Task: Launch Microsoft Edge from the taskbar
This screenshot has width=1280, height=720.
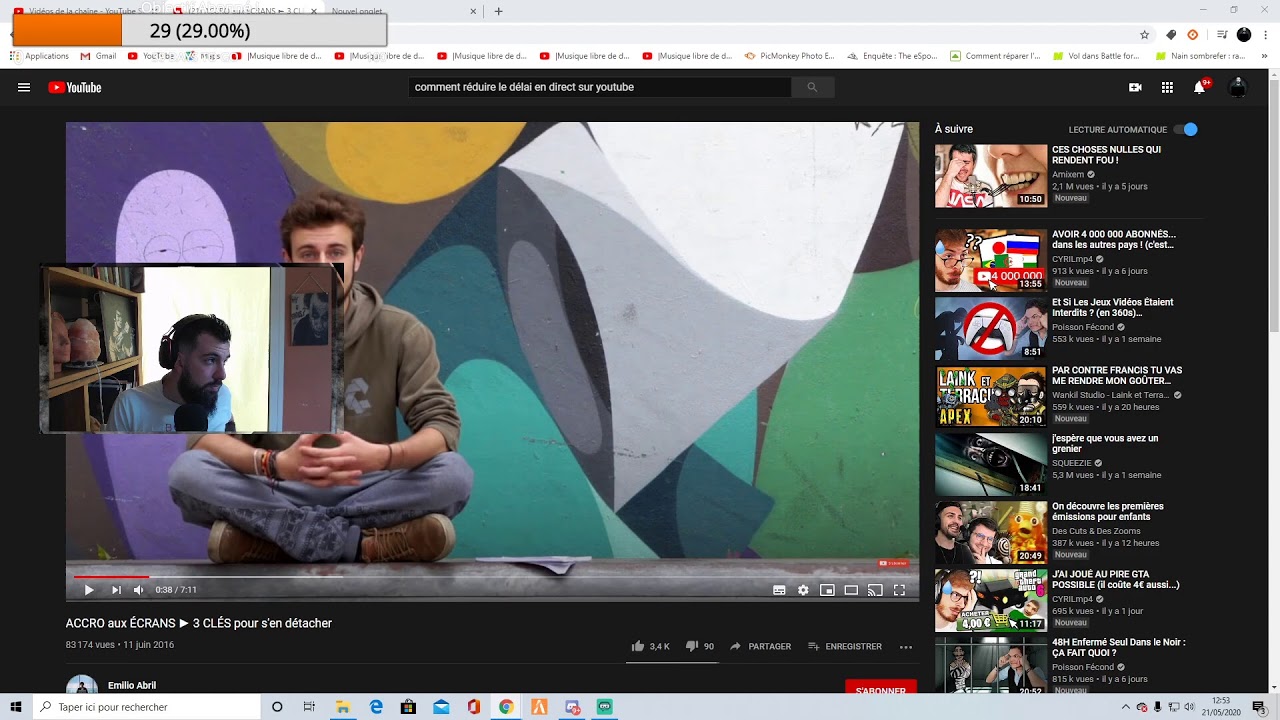Action: click(376, 707)
